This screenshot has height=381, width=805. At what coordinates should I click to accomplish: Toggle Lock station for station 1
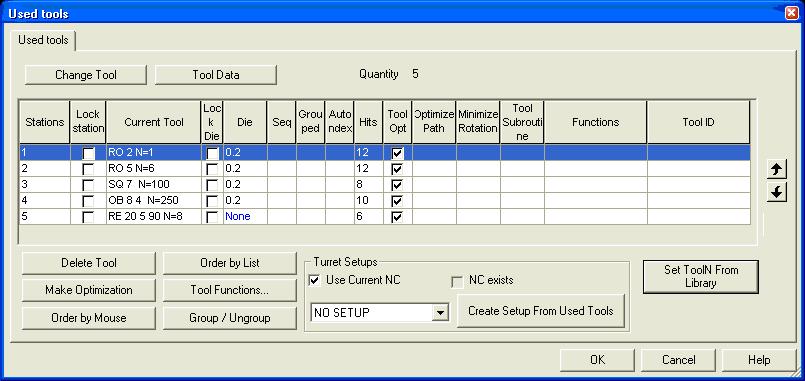pos(89,153)
